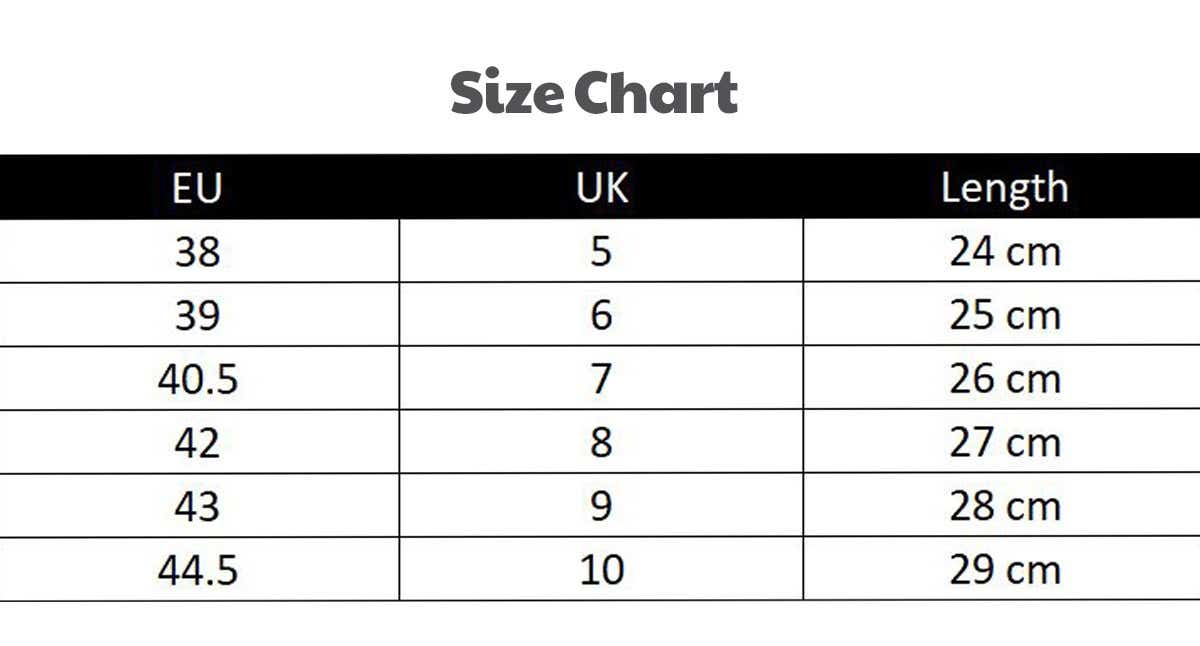Click the 28 cm length cell
Screen dimensions: 1200x646
click(x=1002, y=506)
